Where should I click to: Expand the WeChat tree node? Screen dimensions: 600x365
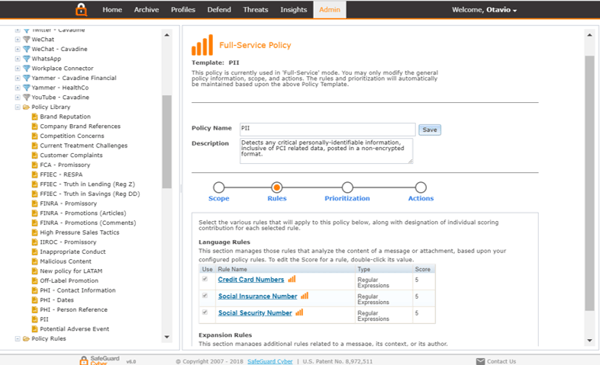[18, 39]
